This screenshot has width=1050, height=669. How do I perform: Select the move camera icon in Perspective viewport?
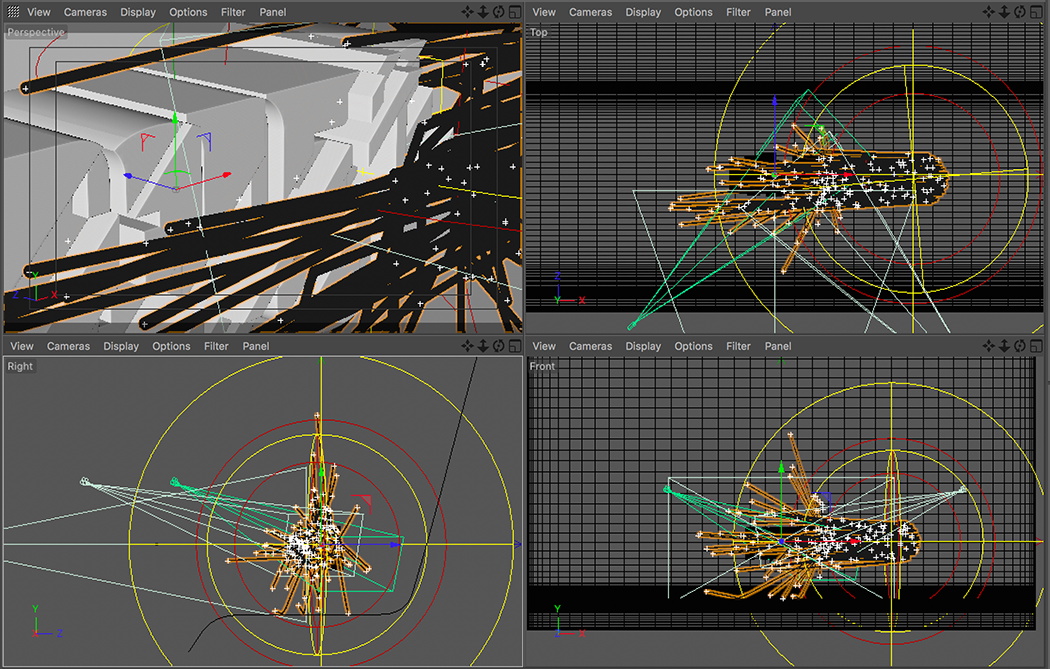(467, 11)
